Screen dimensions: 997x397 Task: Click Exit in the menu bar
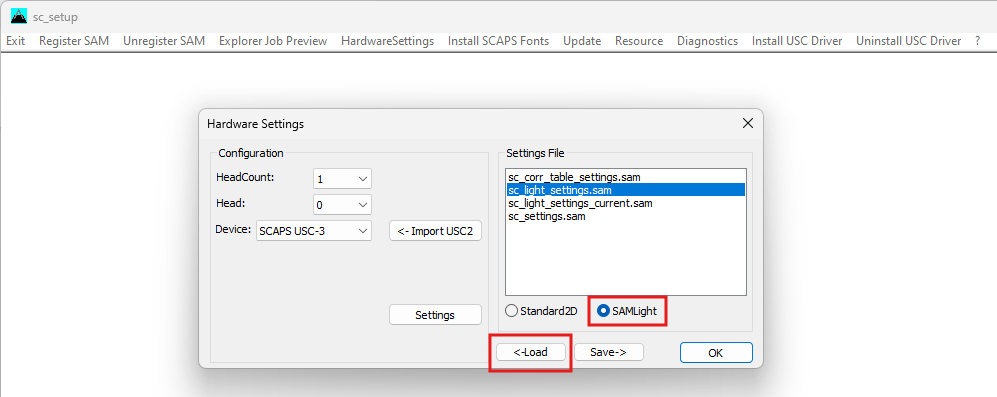pos(15,41)
